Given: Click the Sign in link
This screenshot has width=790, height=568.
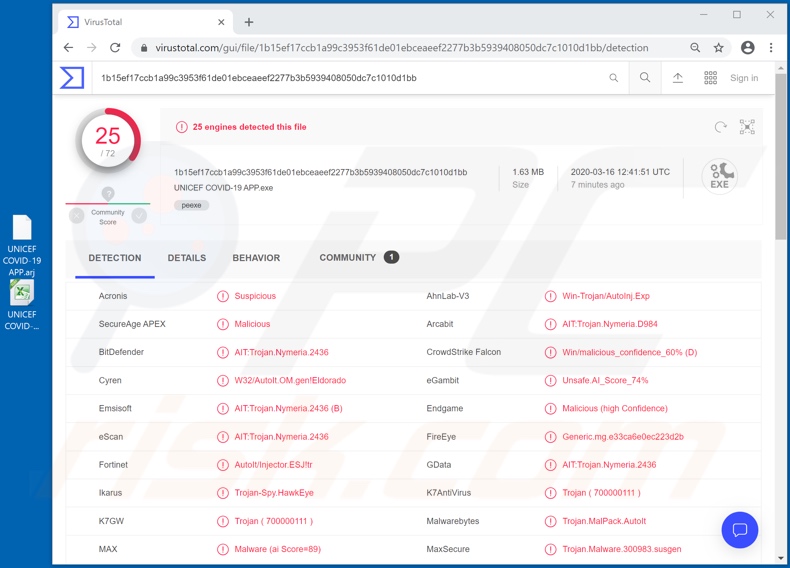Looking at the screenshot, I should pyautogui.click(x=744, y=78).
